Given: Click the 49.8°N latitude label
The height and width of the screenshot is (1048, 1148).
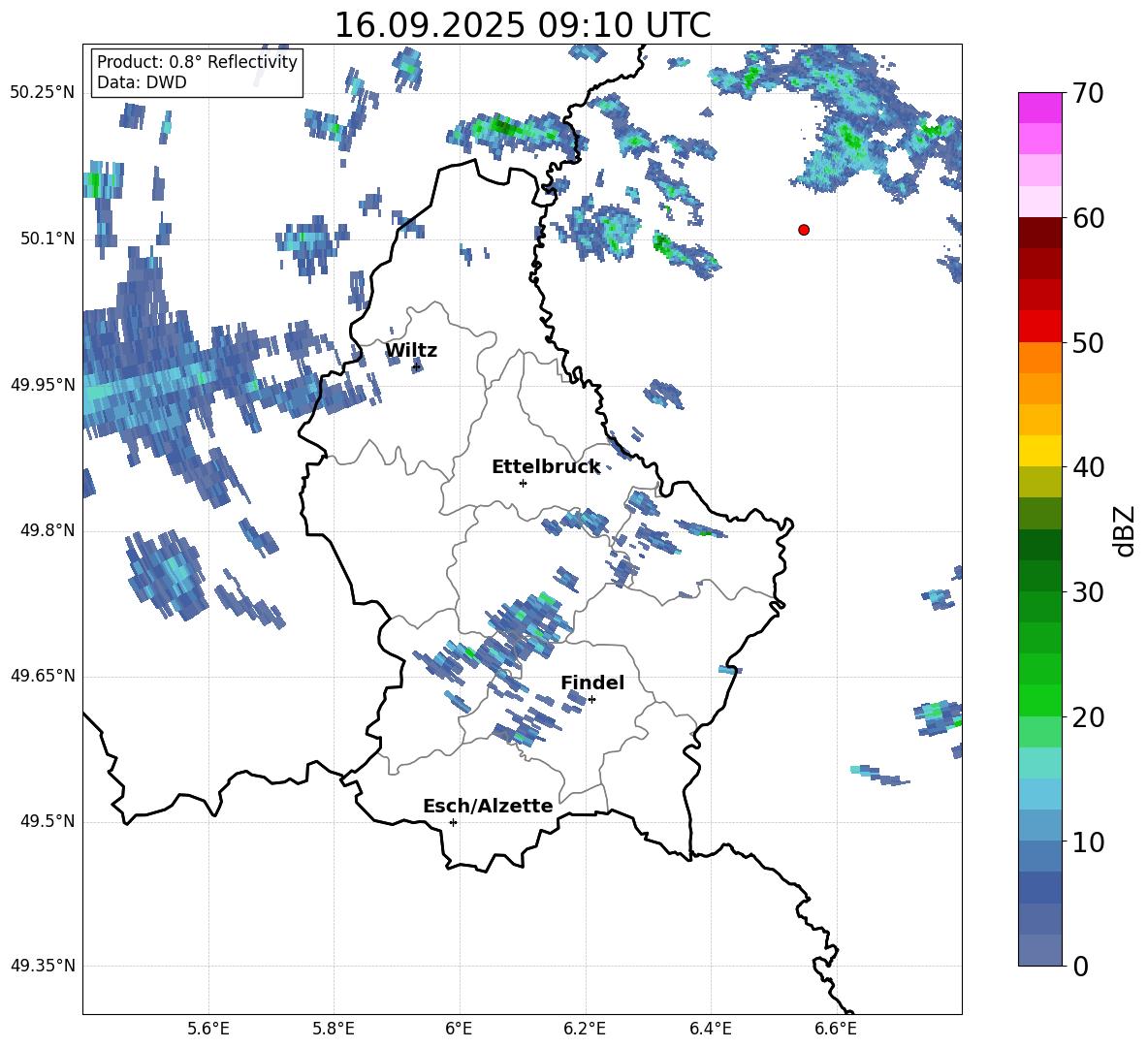Looking at the screenshot, I should coord(47,530).
